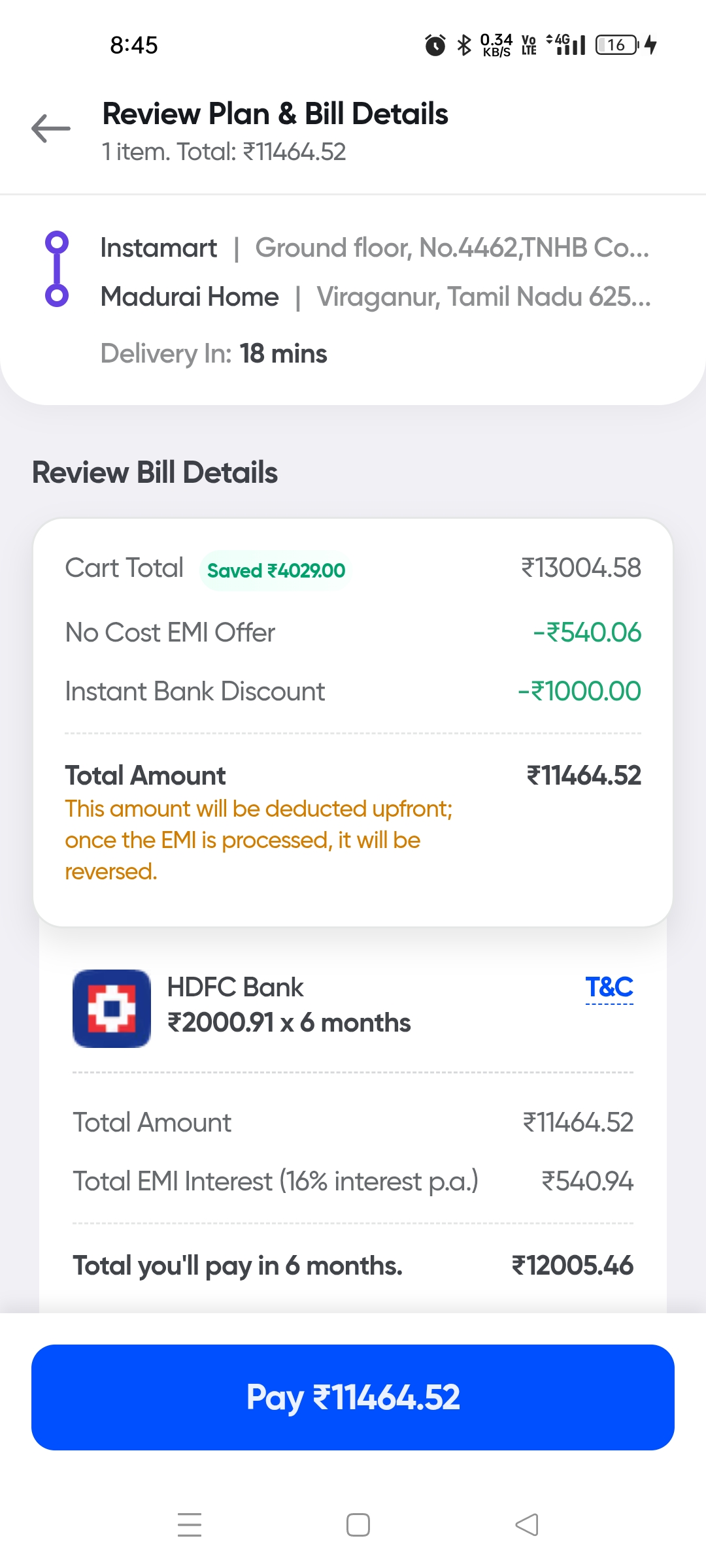Open the T&C link
The height and width of the screenshot is (1568, 706).
609,987
